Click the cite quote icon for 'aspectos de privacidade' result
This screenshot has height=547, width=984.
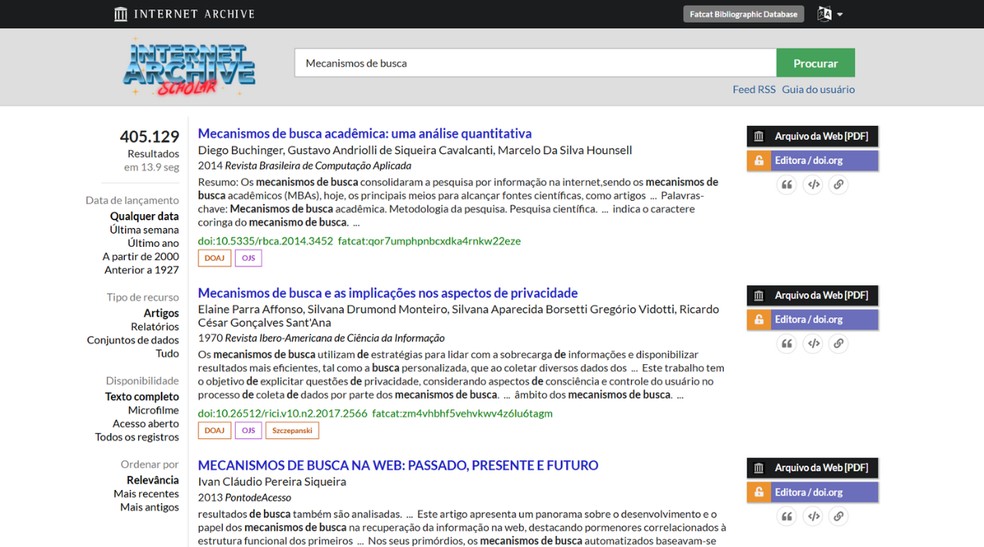[x=786, y=343]
